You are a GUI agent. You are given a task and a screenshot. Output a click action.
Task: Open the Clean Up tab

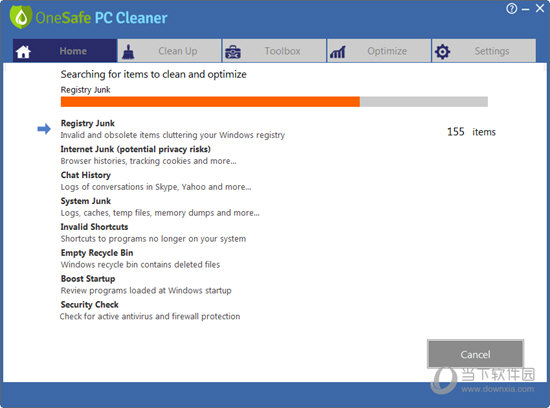(169, 51)
